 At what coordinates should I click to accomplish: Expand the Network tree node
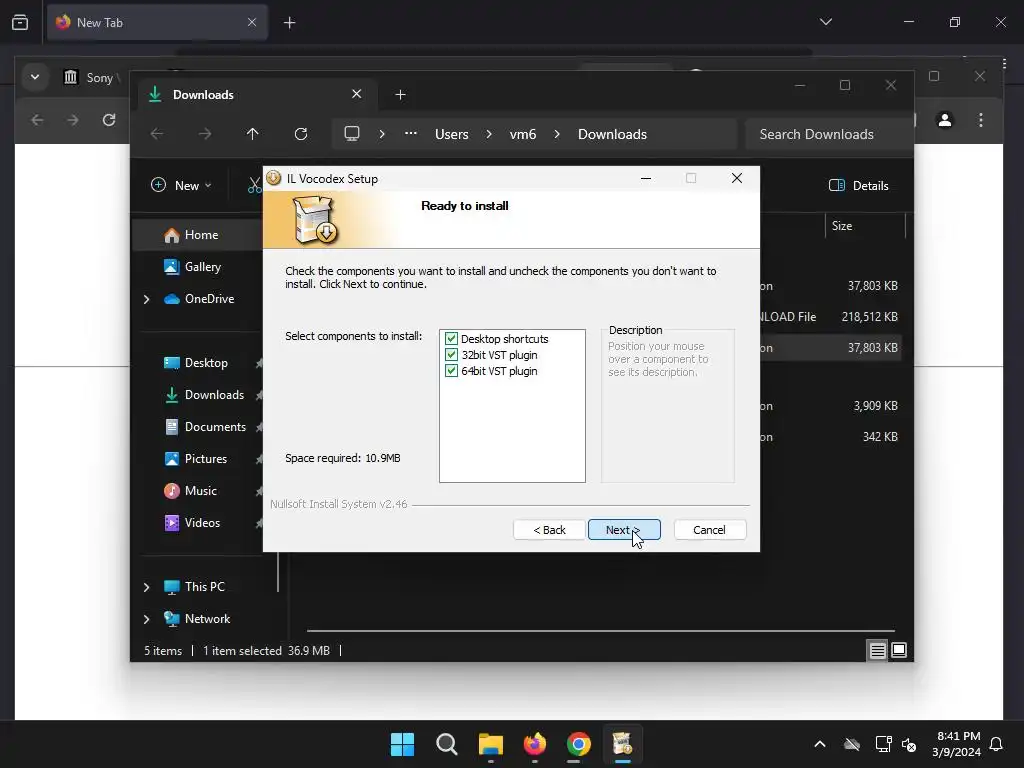point(147,619)
